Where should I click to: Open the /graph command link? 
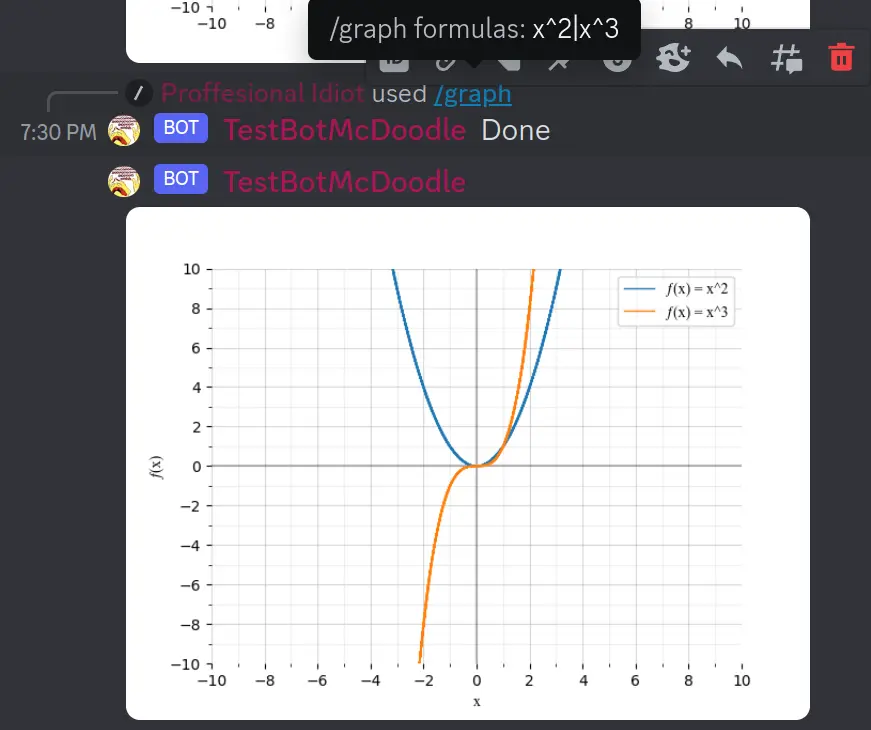click(472, 94)
